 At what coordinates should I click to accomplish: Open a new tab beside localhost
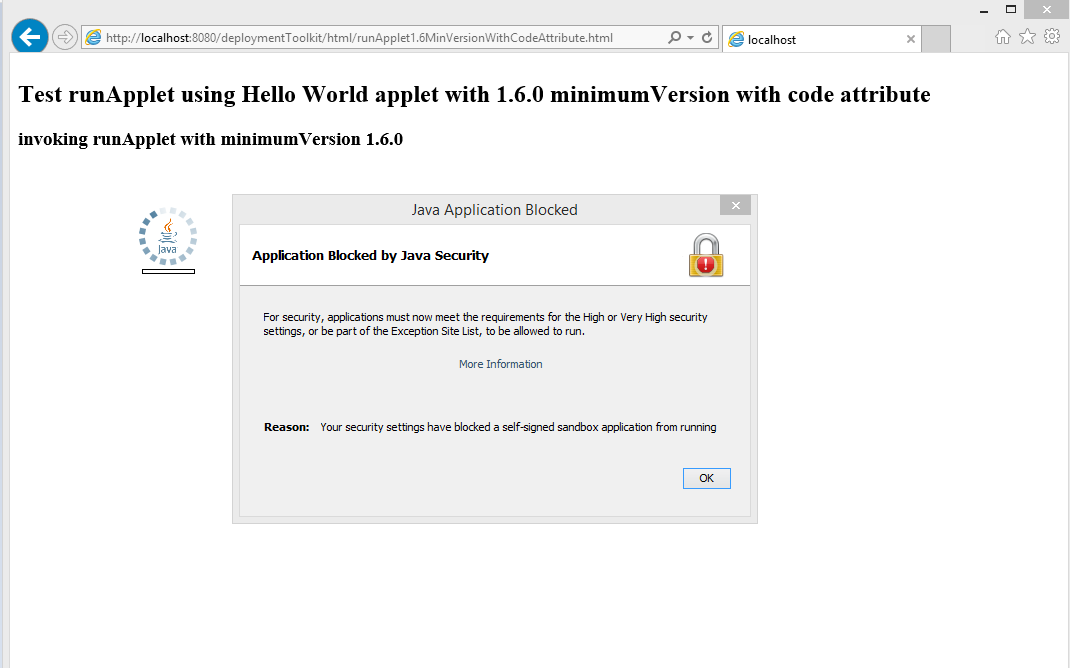tap(935, 39)
